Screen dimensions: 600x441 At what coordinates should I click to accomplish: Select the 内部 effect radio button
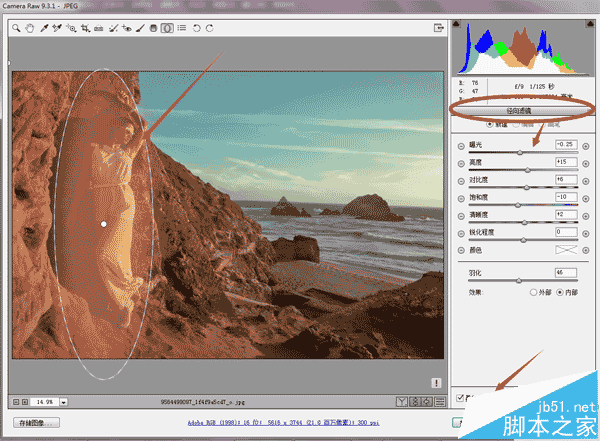pyautogui.click(x=560, y=292)
